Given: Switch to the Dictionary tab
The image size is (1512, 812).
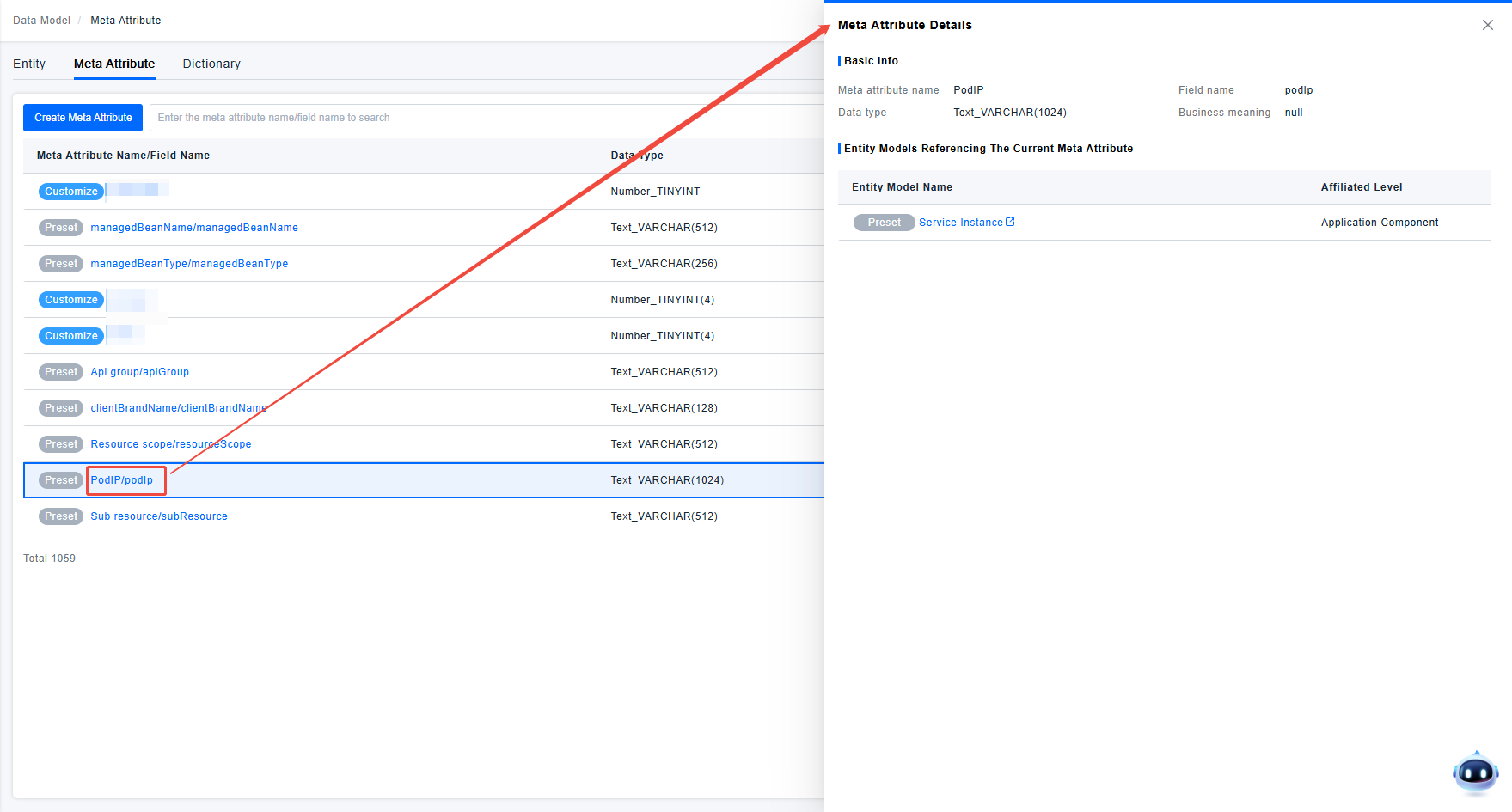Looking at the screenshot, I should 211,64.
